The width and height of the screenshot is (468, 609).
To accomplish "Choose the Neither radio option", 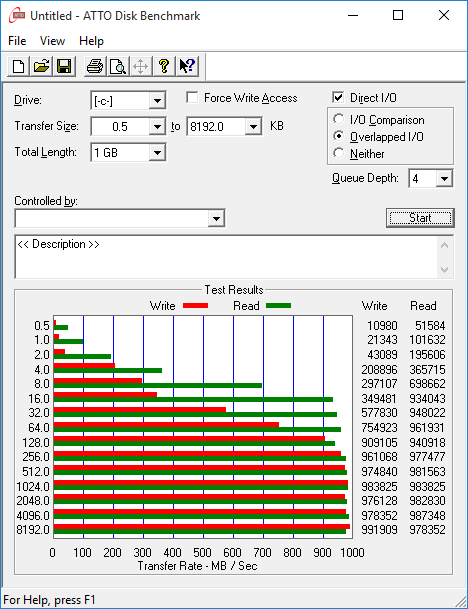I will pos(339,153).
